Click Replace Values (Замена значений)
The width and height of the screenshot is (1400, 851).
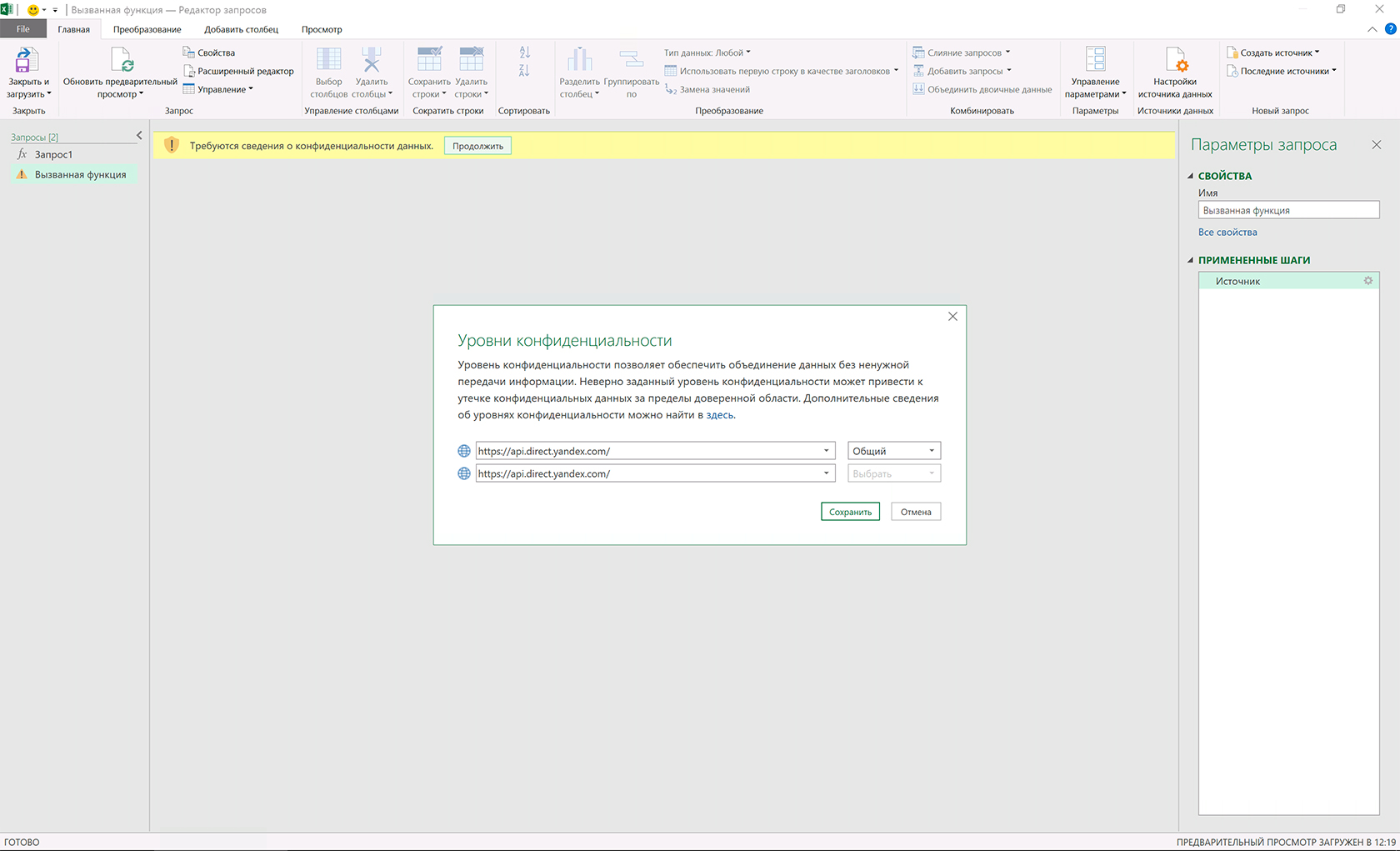point(707,89)
